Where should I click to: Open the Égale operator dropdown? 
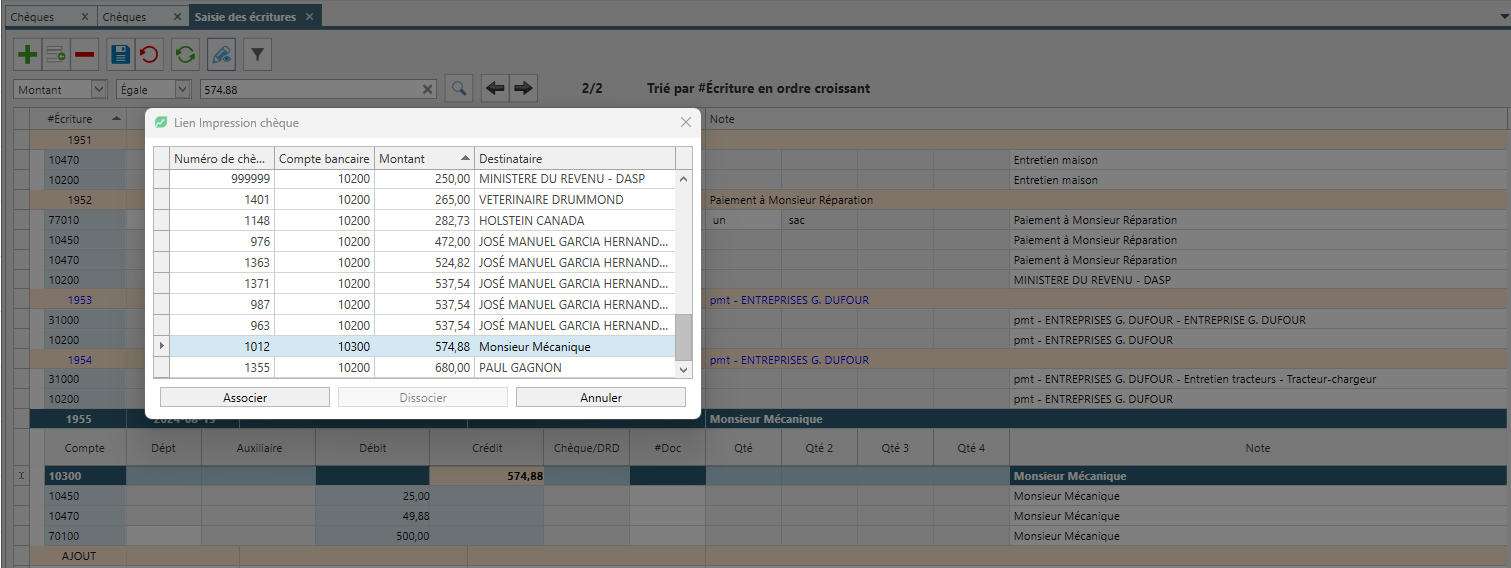(183, 89)
